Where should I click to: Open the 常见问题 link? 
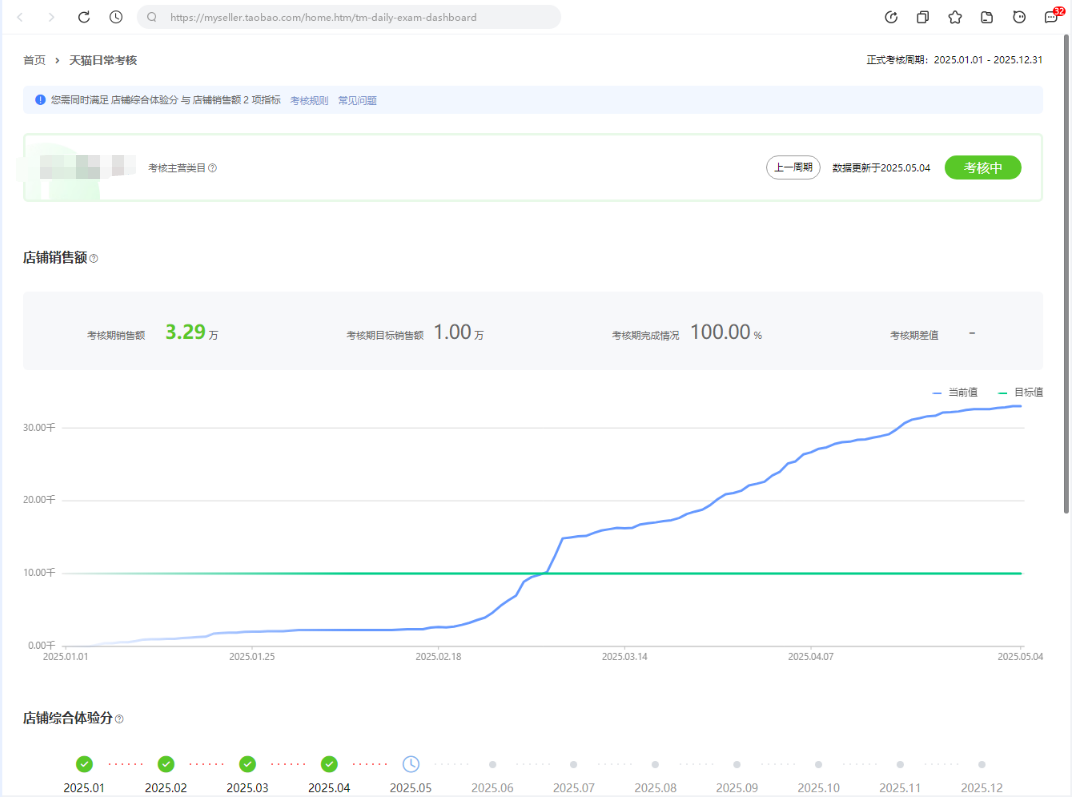click(357, 100)
